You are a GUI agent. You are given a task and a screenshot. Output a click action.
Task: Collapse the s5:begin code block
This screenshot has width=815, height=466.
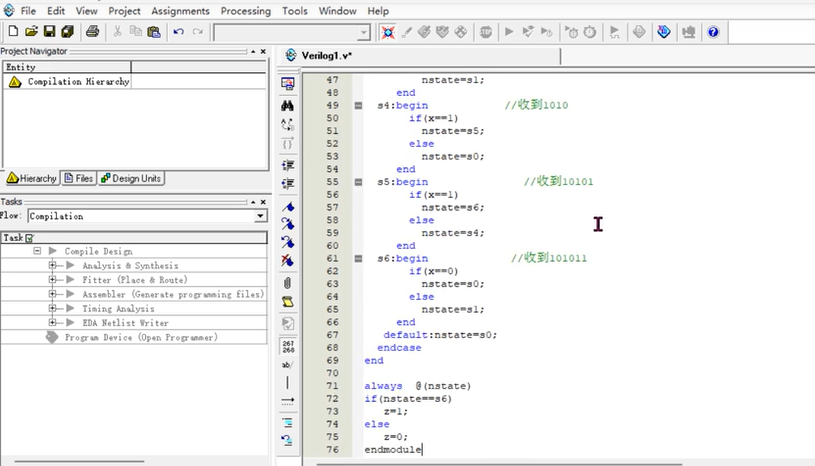coord(358,182)
